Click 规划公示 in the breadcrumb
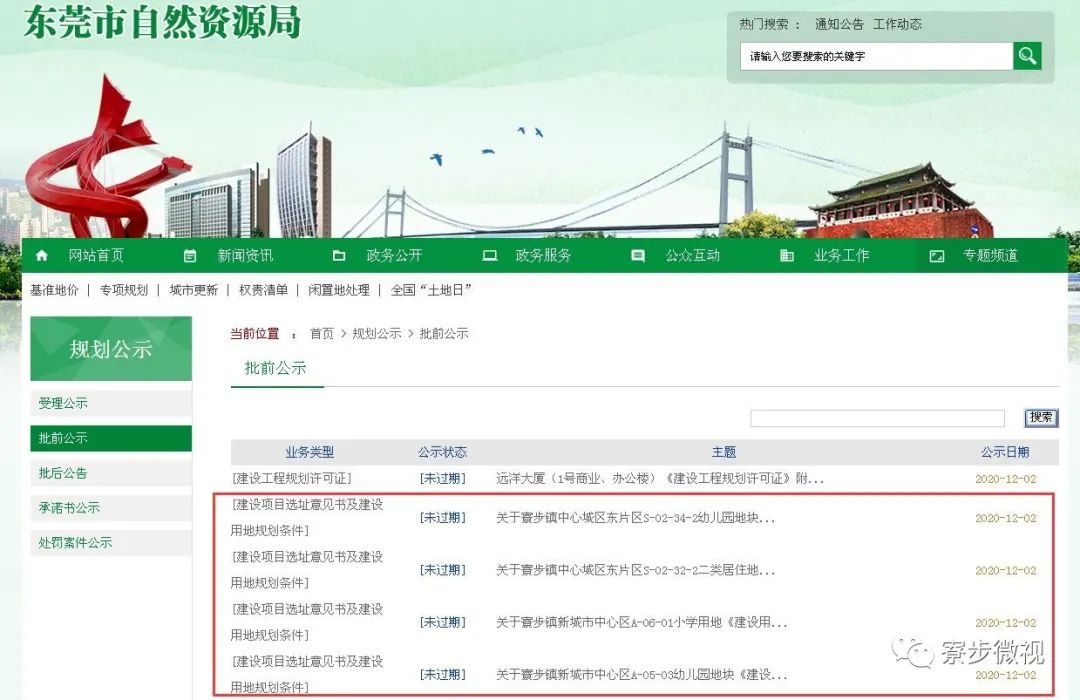Image resolution: width=1080 pixels, height=700 pixels. (x=376, y=333)
